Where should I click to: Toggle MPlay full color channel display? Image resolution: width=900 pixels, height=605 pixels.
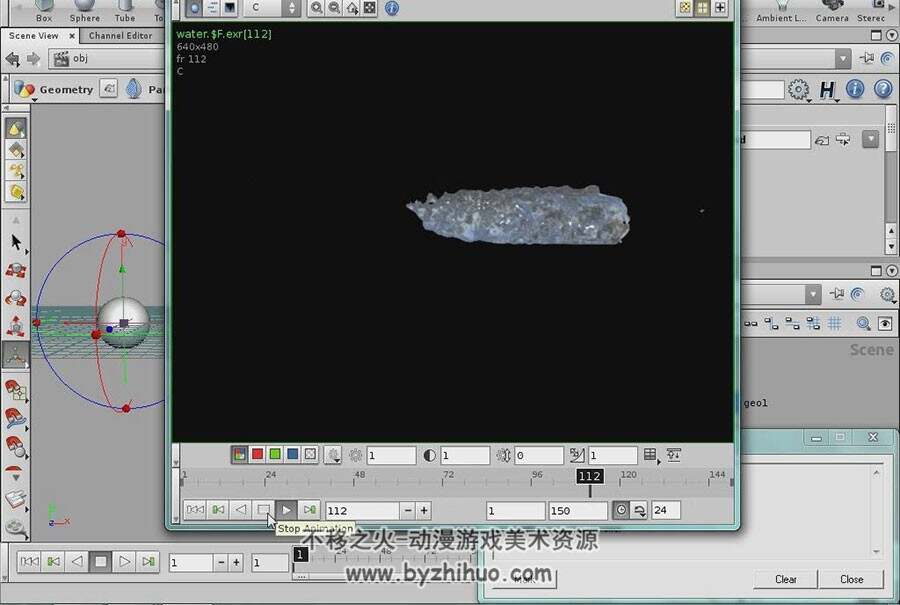tap(240, 455)
